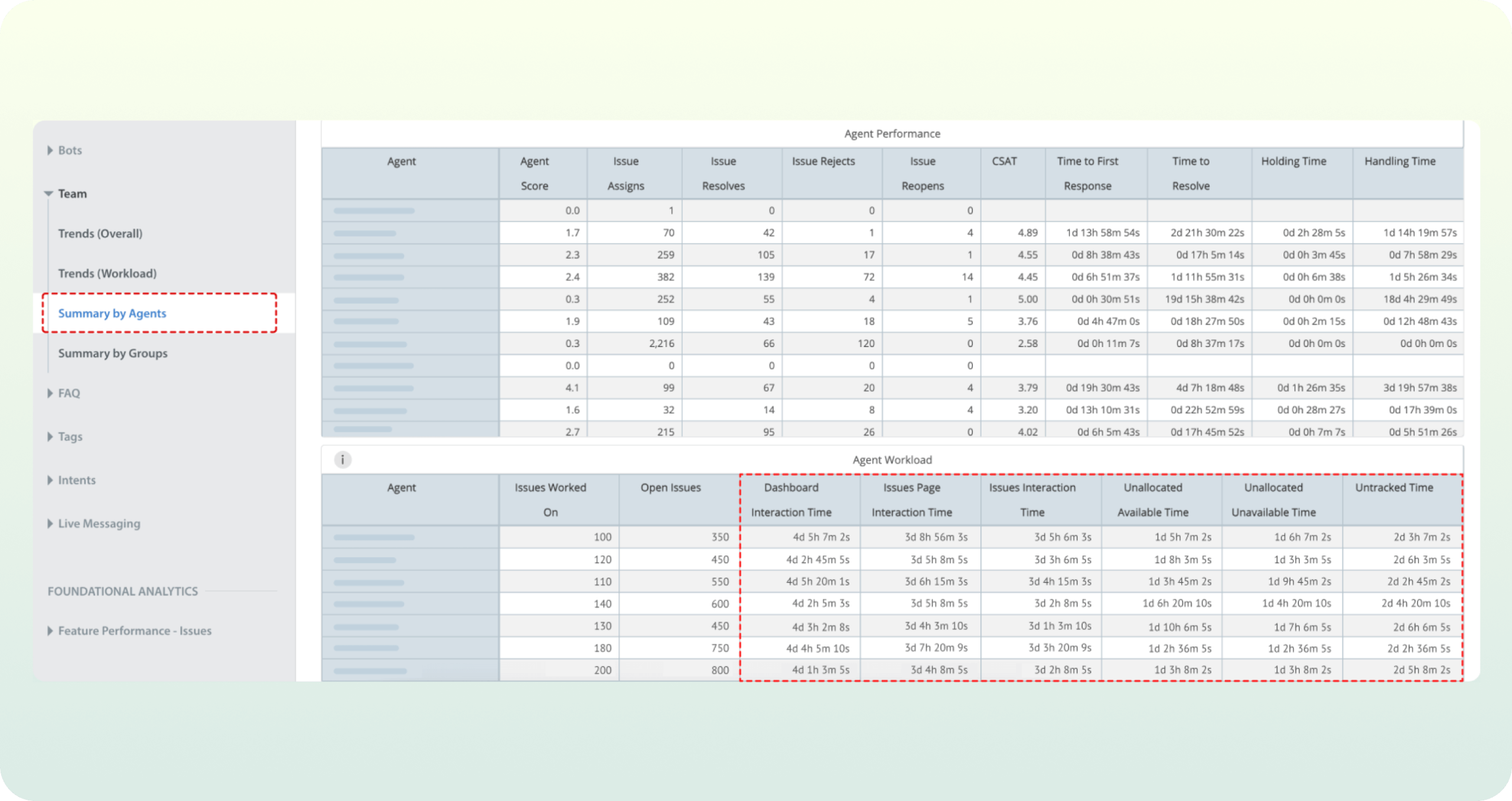Open the Agent Workload info icon
The height and width of the screenshot is (801, 1512).
click(x=343, y=459)
